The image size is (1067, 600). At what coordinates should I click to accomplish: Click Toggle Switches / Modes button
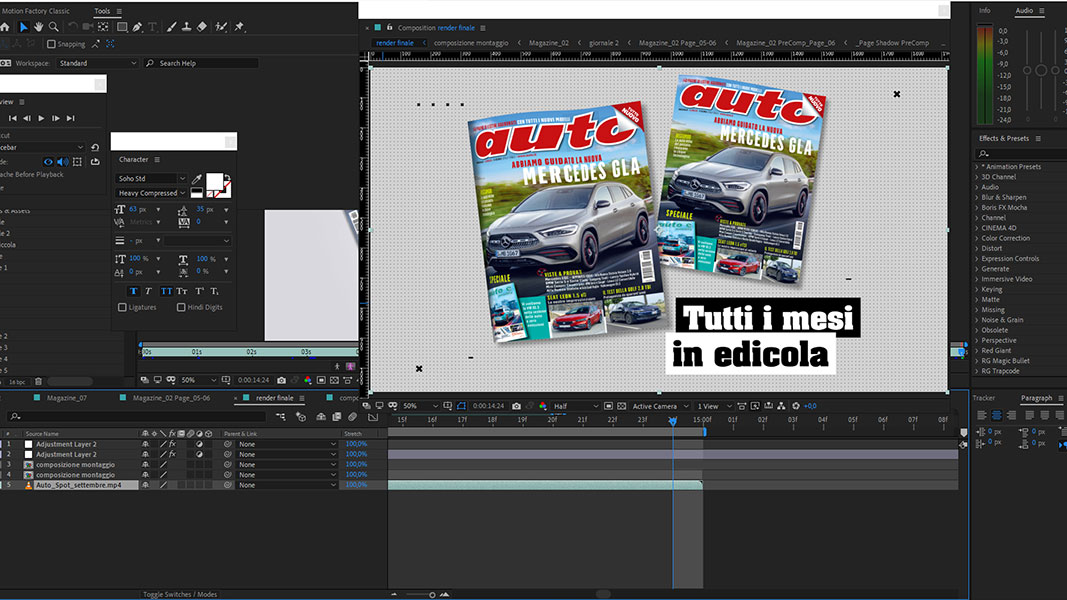click(x=180, y=595)
